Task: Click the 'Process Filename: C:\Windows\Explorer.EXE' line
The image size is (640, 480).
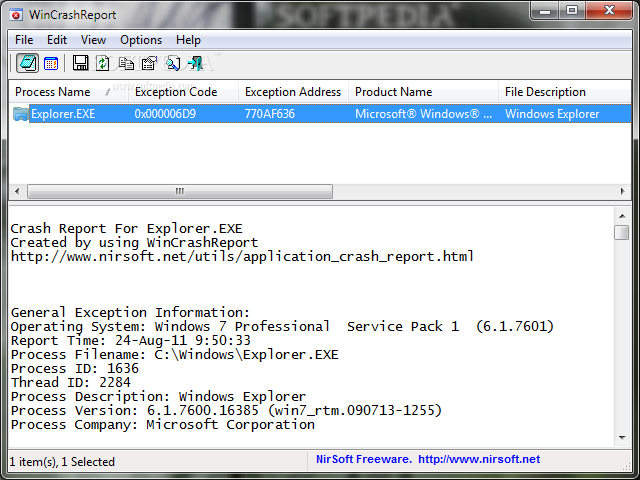Action: [x=175, y=355]
